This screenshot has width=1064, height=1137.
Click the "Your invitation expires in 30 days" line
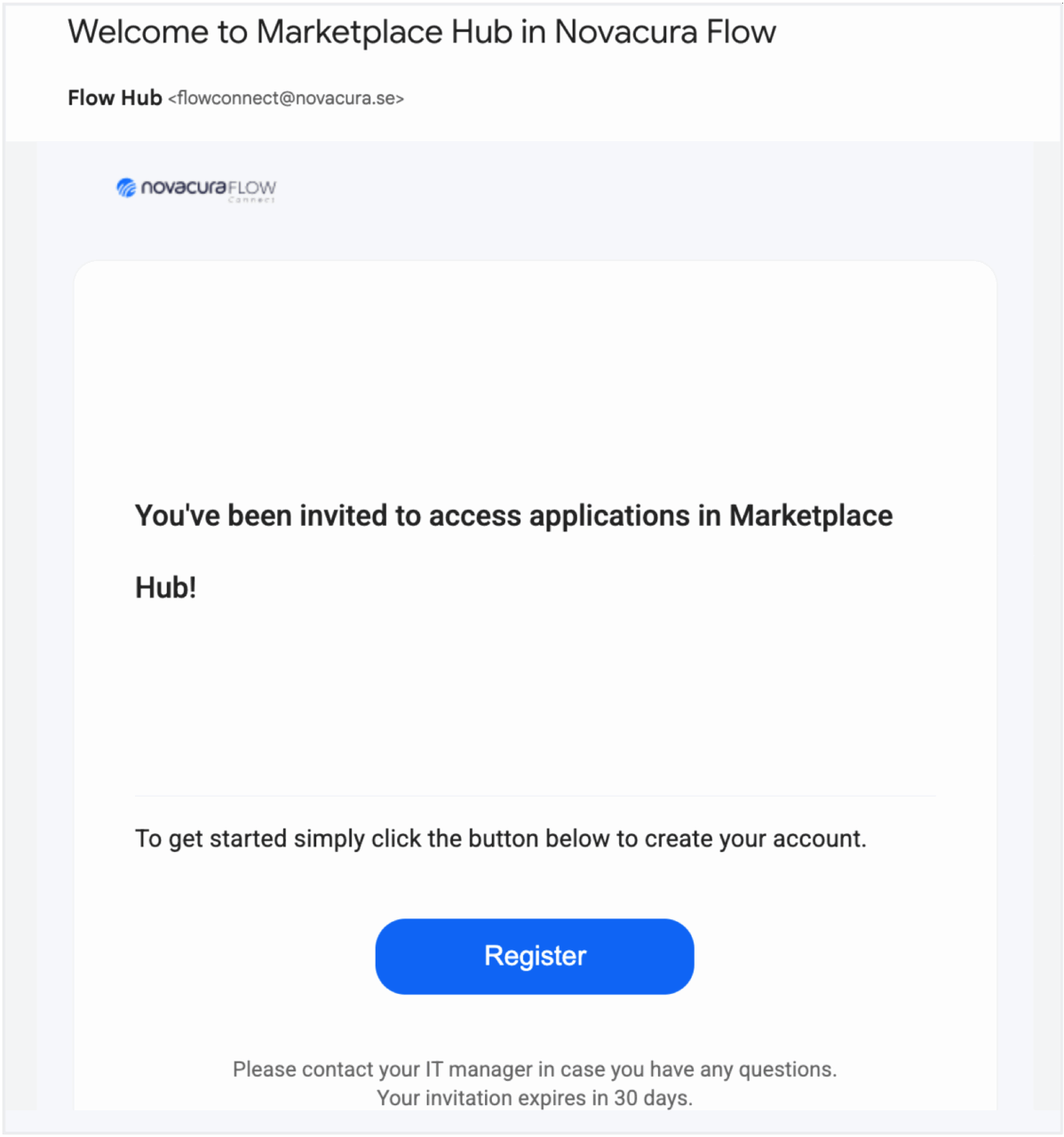point(534,1098)
